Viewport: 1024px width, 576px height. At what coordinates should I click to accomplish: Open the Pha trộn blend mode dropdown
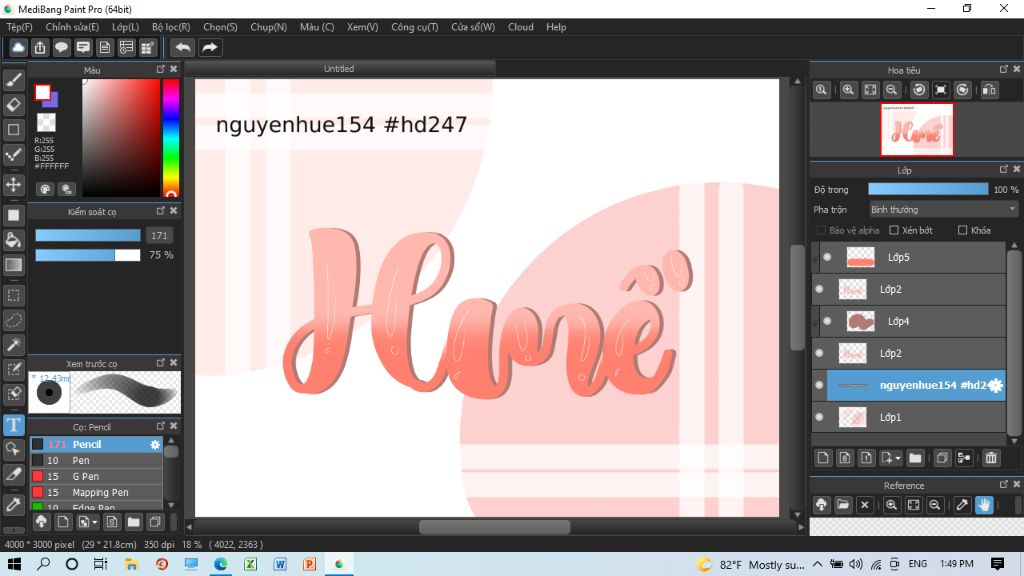(943, 210)
